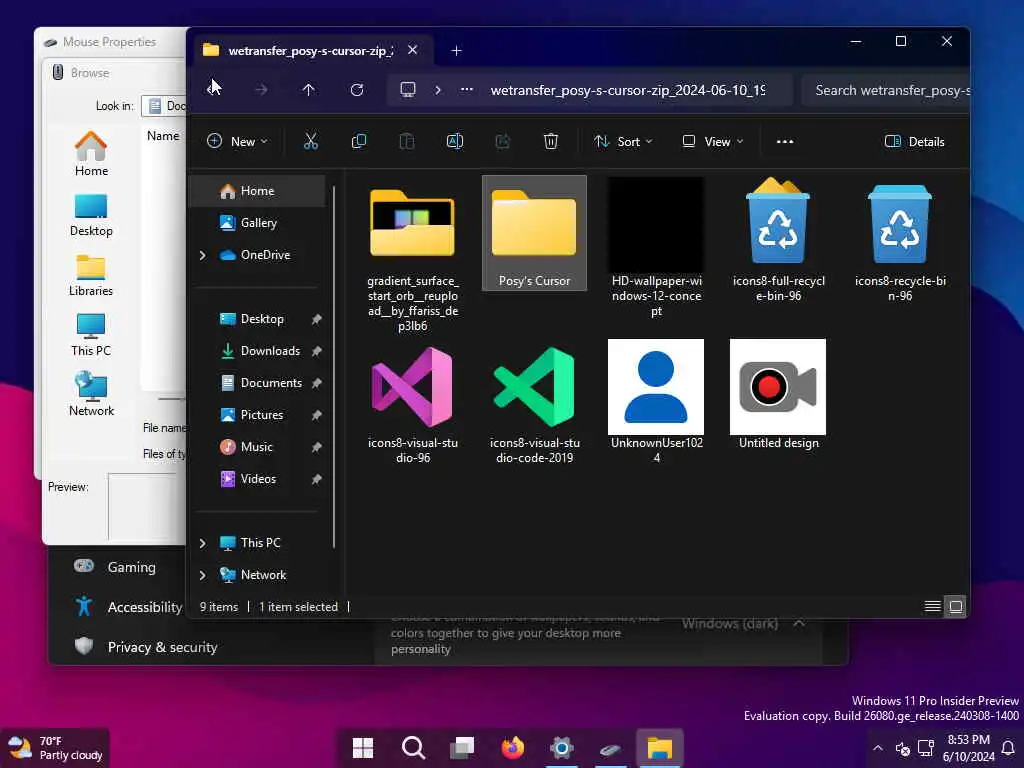
Task: Select icons8-full-recycle-bin-96 file
Action: (x=778, y=239)
